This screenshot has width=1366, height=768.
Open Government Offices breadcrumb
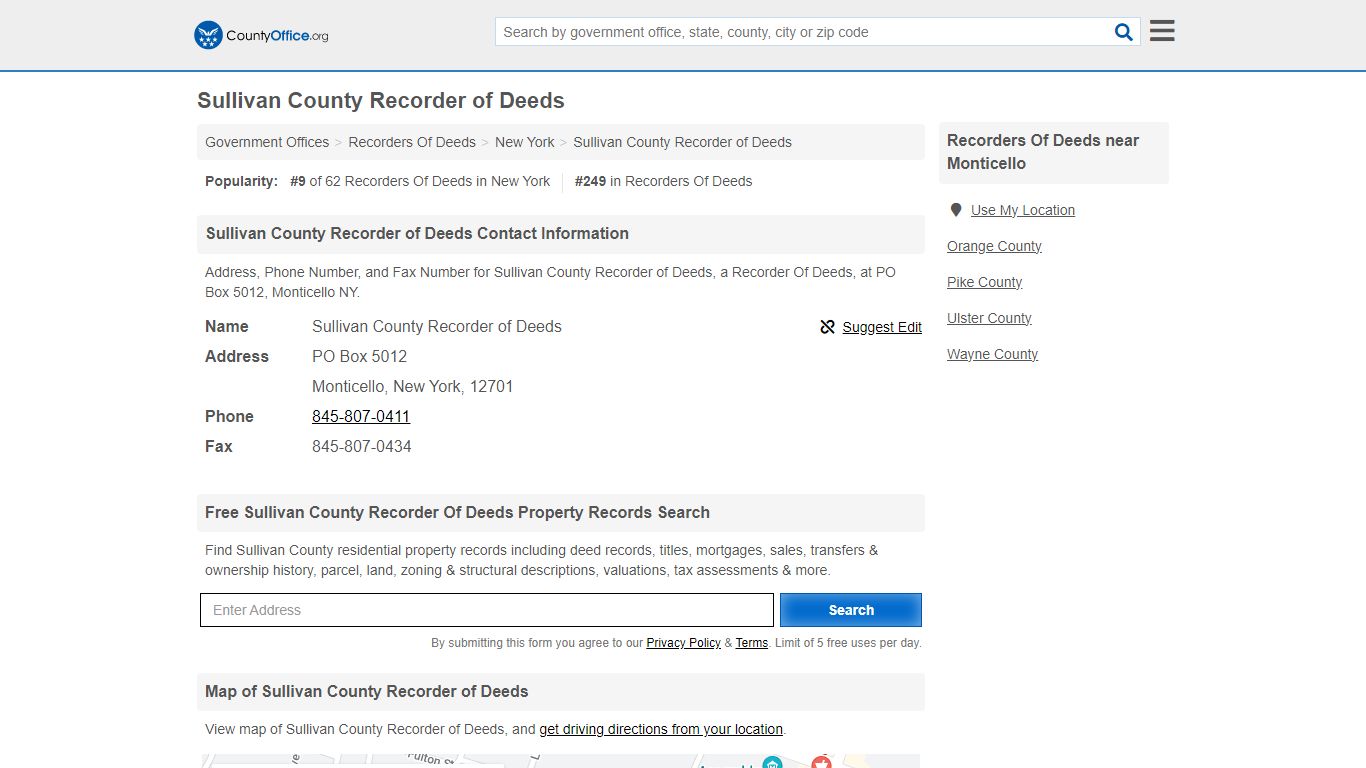click(267, 142)
